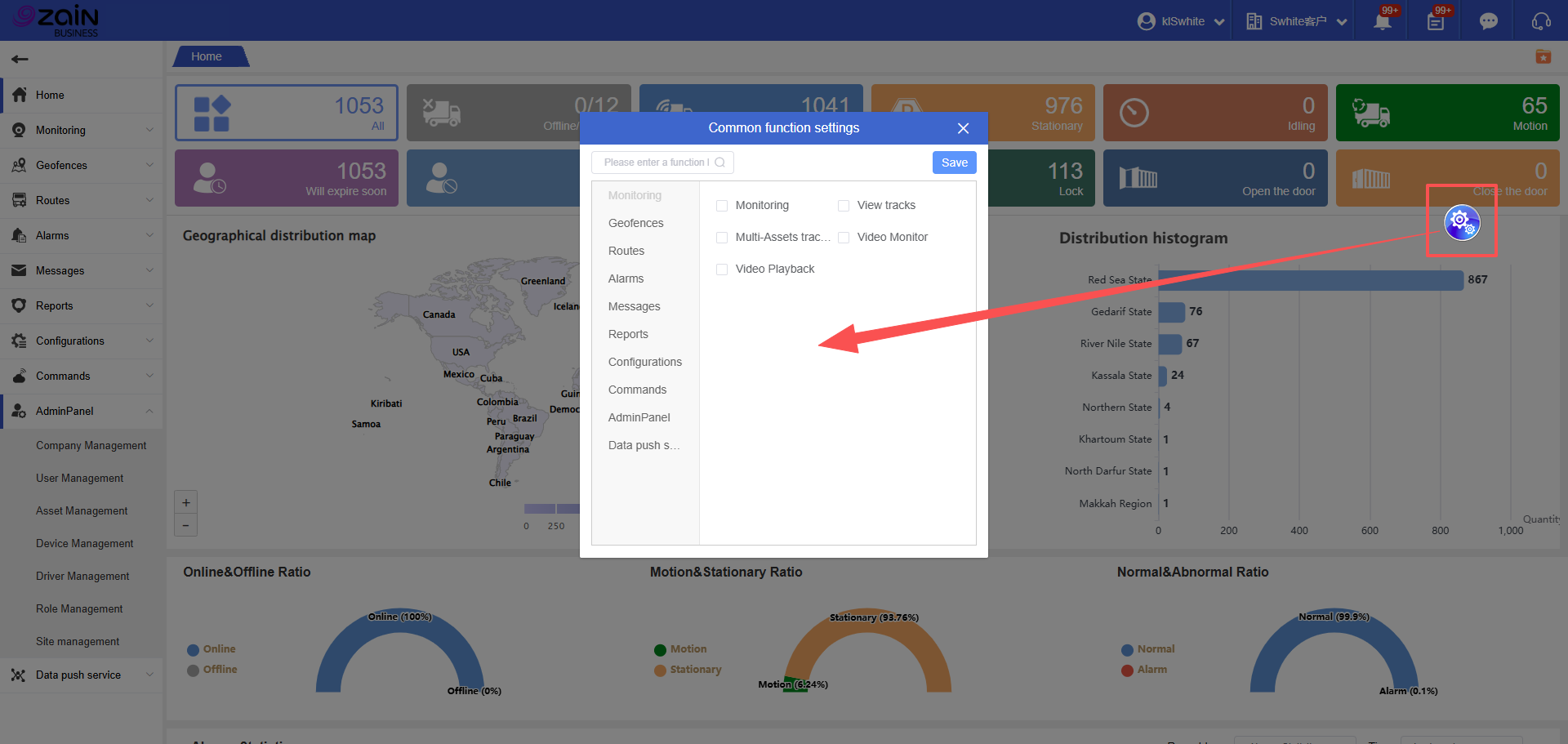Click the map zoom in plus button
Image resolution: width=1568 pixels, height=744 pixels.
(x=186, y=503)
